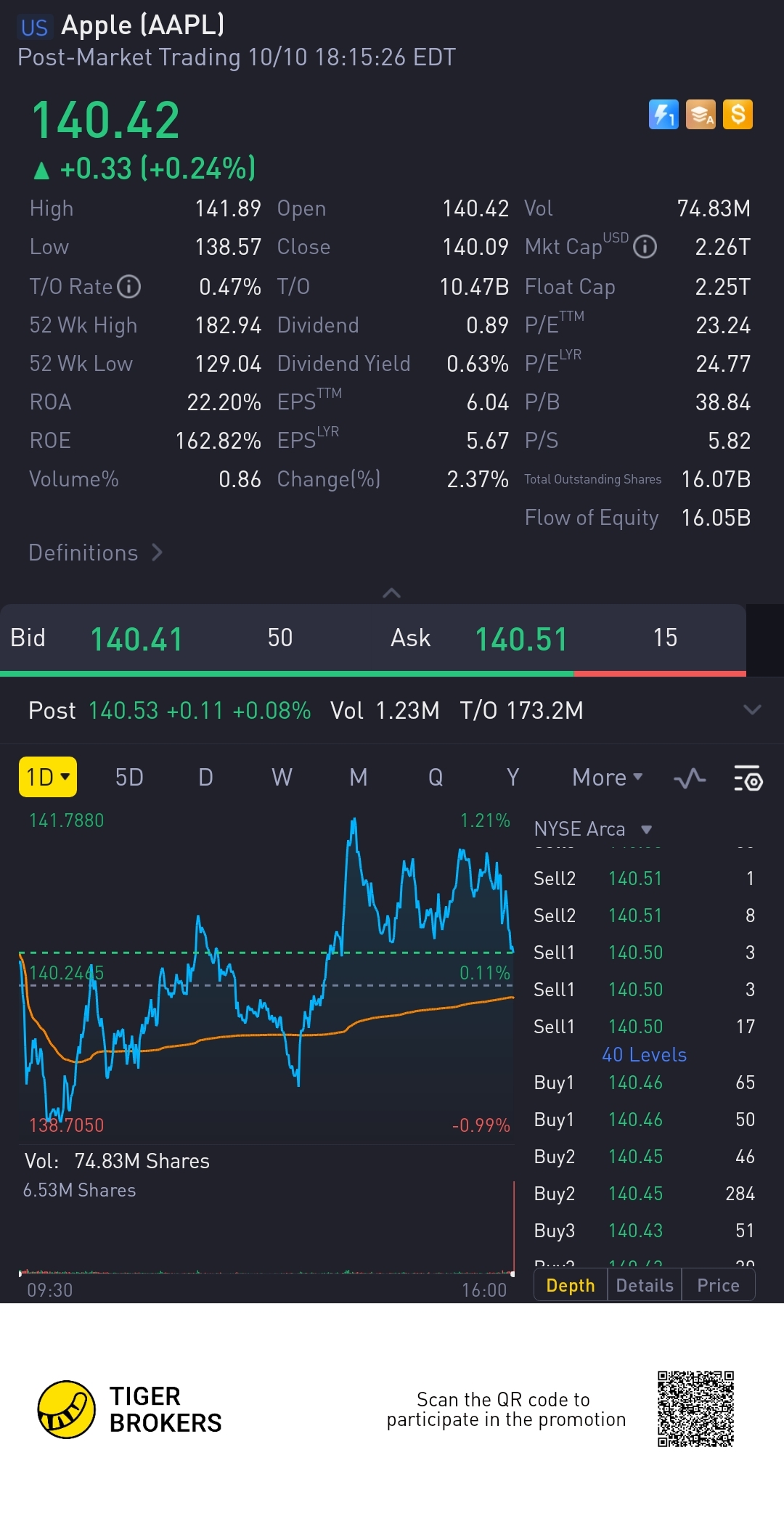
Task: Expand the Post market row chevron
Action: click(752, 710)
